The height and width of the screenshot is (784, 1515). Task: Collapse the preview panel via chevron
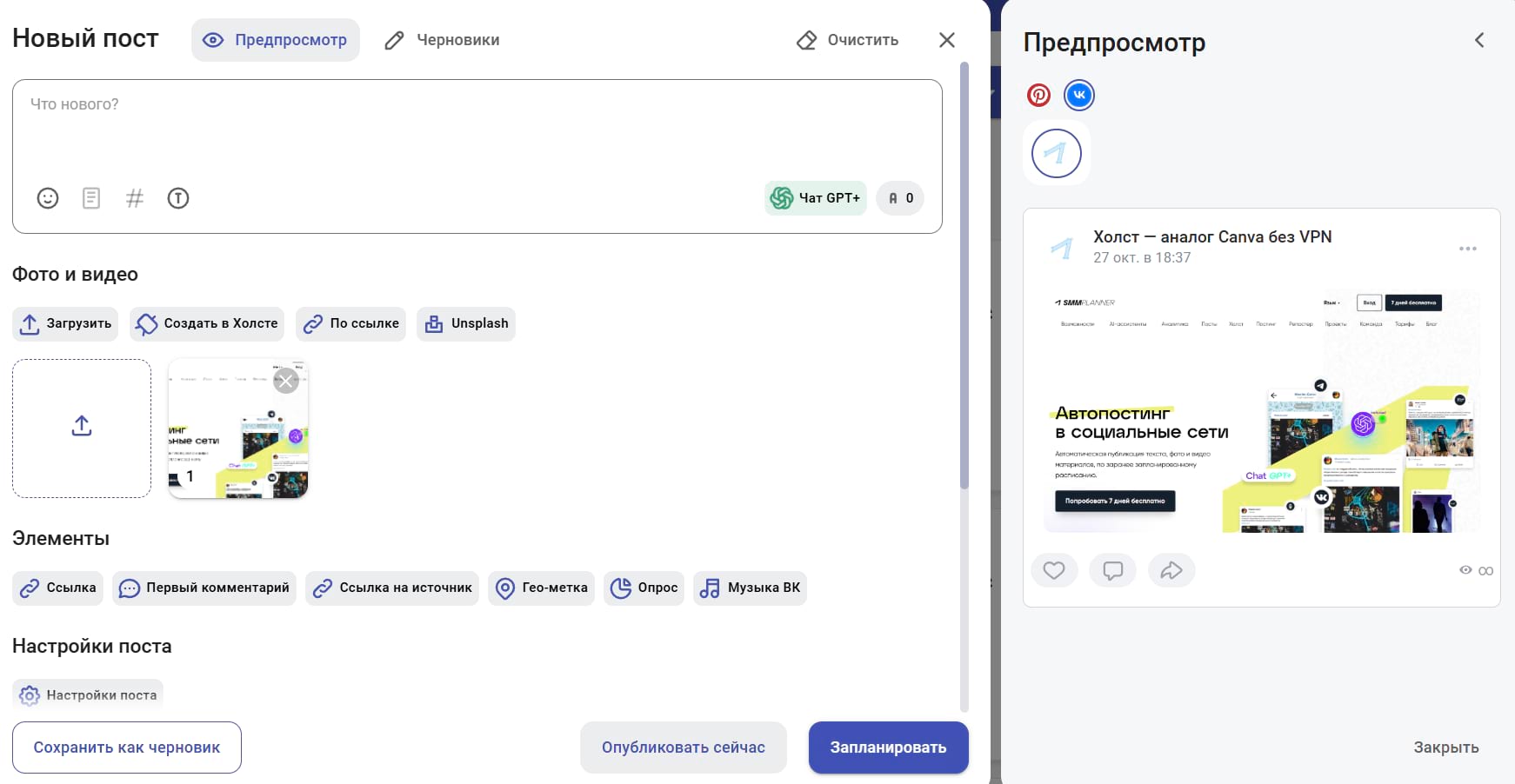(1479, 39)
